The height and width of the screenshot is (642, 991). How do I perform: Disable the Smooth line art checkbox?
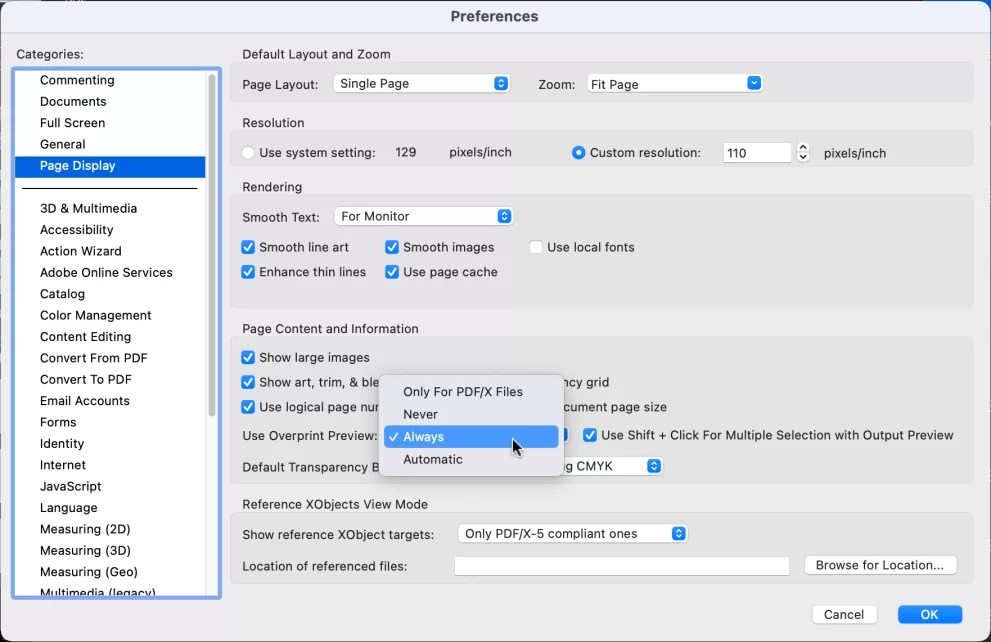click(247, 247)
